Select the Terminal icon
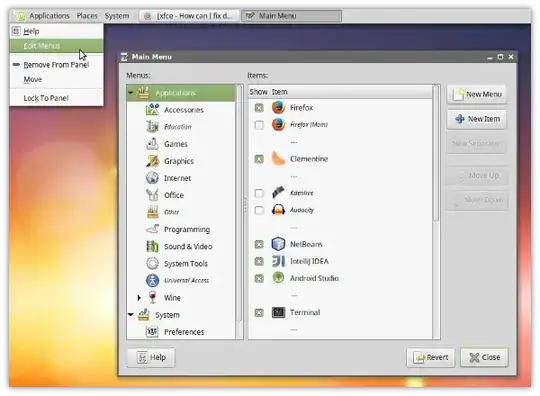 (x=278, y=312)
